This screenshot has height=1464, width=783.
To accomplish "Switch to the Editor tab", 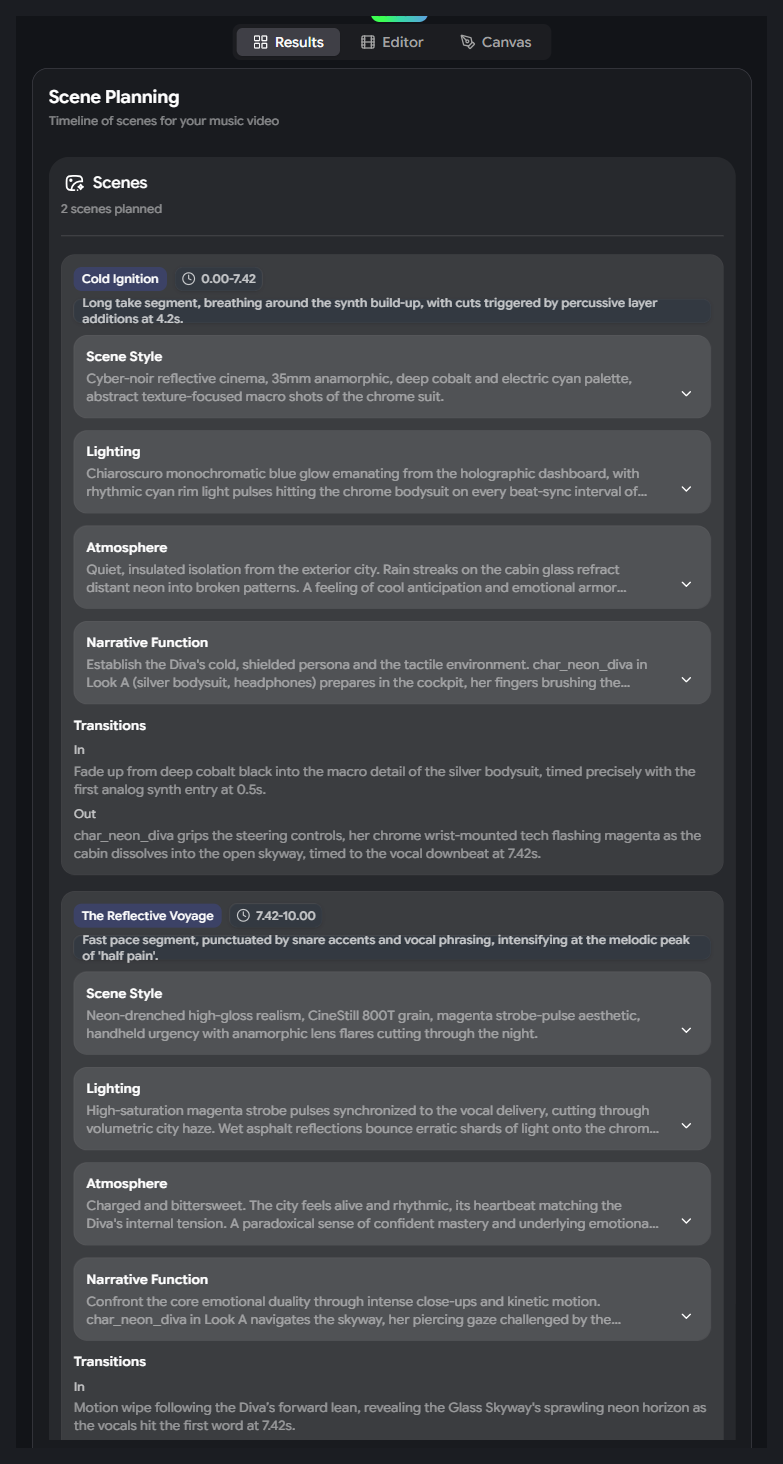I will coord(392,42).
